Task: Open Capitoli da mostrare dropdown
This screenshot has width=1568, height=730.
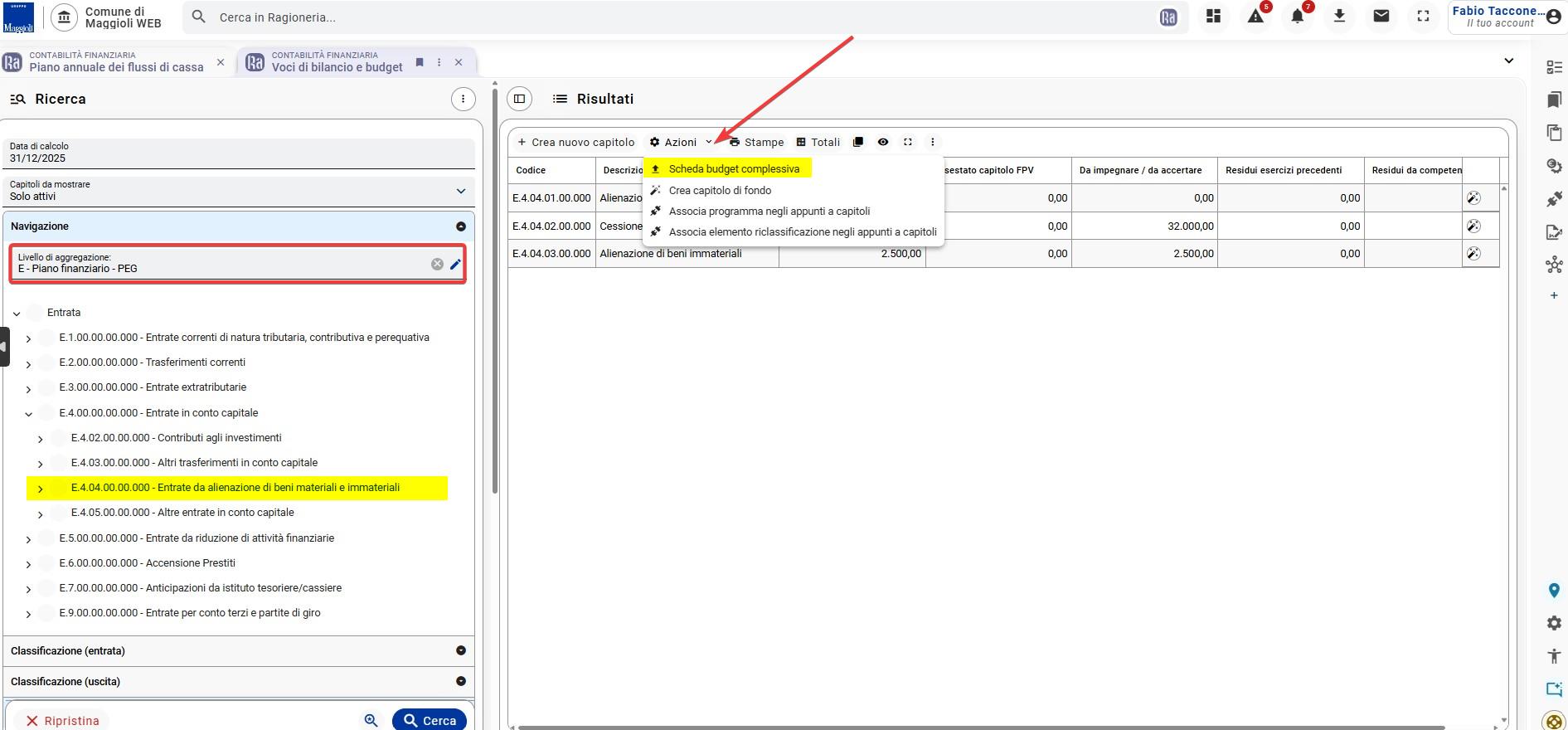Action: [x=239, y=191]
